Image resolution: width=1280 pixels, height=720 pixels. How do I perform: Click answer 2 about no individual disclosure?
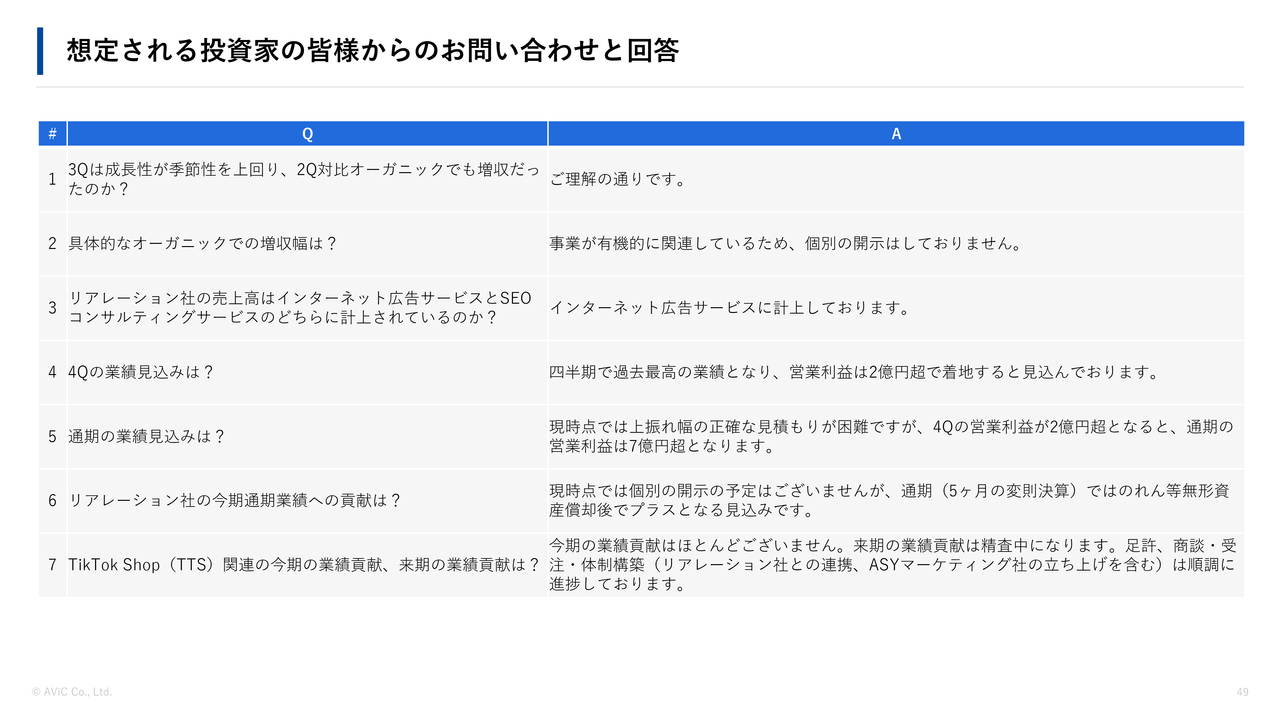786,244
